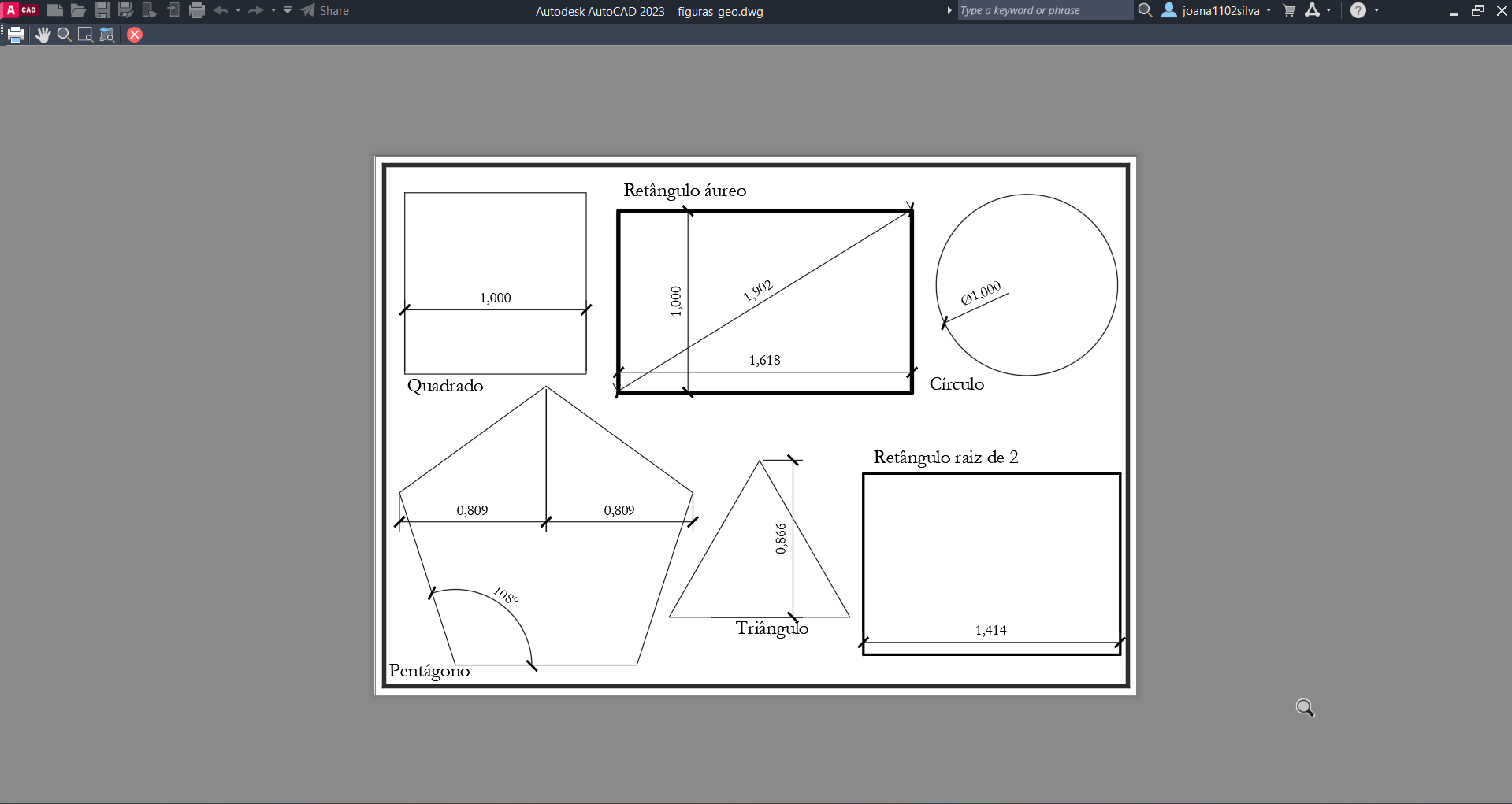1512x804 pixels.
Task: Click the "Retângulo áureo" label
Action: [x=685, y=191]
